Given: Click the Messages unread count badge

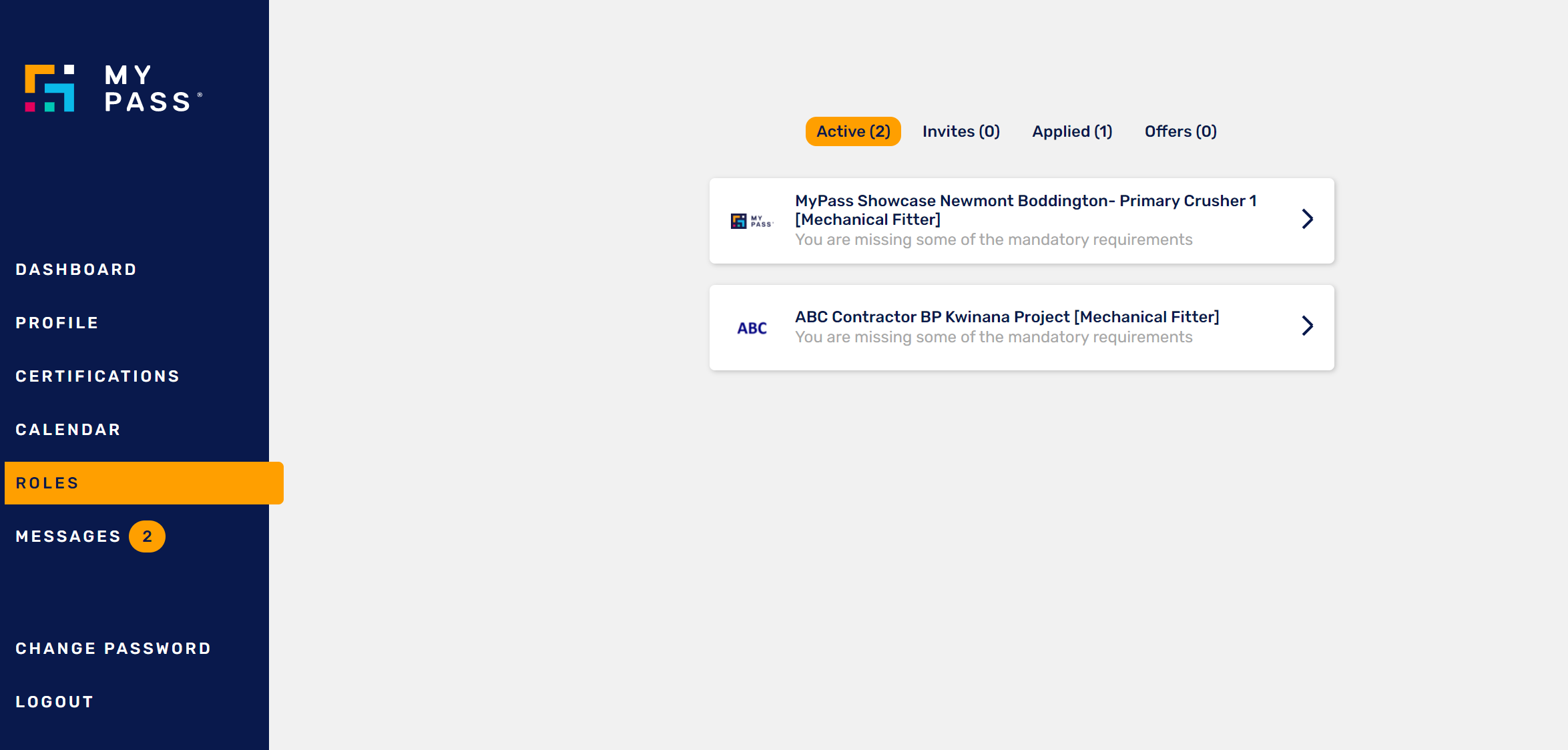Looking at the screenshot, I should 147,536.
